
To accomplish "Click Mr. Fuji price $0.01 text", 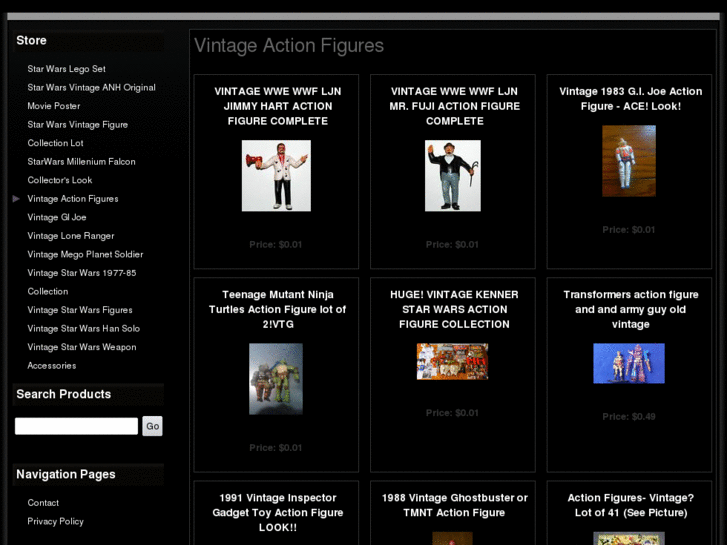I will point(453,244).
